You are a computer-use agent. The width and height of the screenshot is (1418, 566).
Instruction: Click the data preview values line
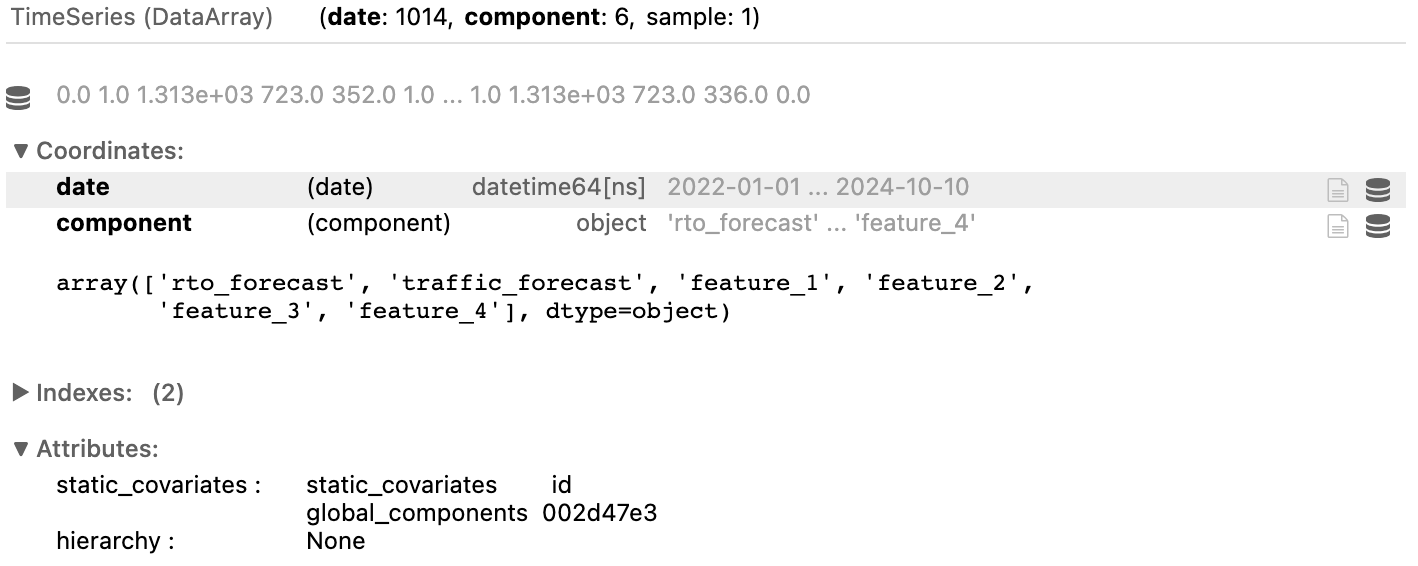coord(433,96)
